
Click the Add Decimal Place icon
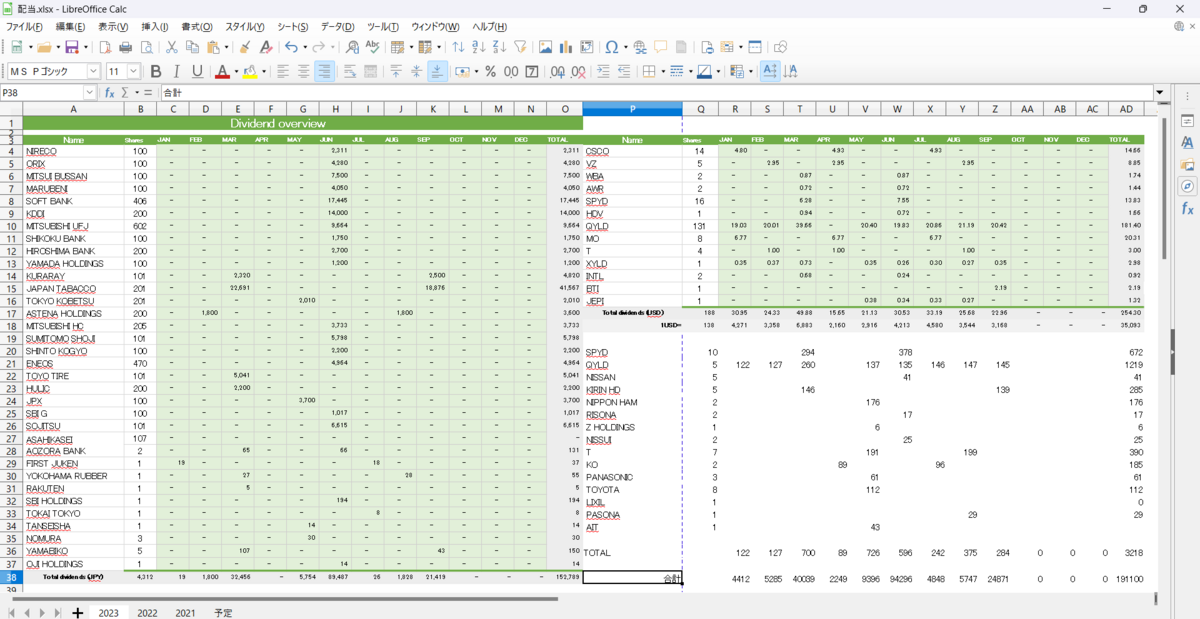[x=557, y=71]
